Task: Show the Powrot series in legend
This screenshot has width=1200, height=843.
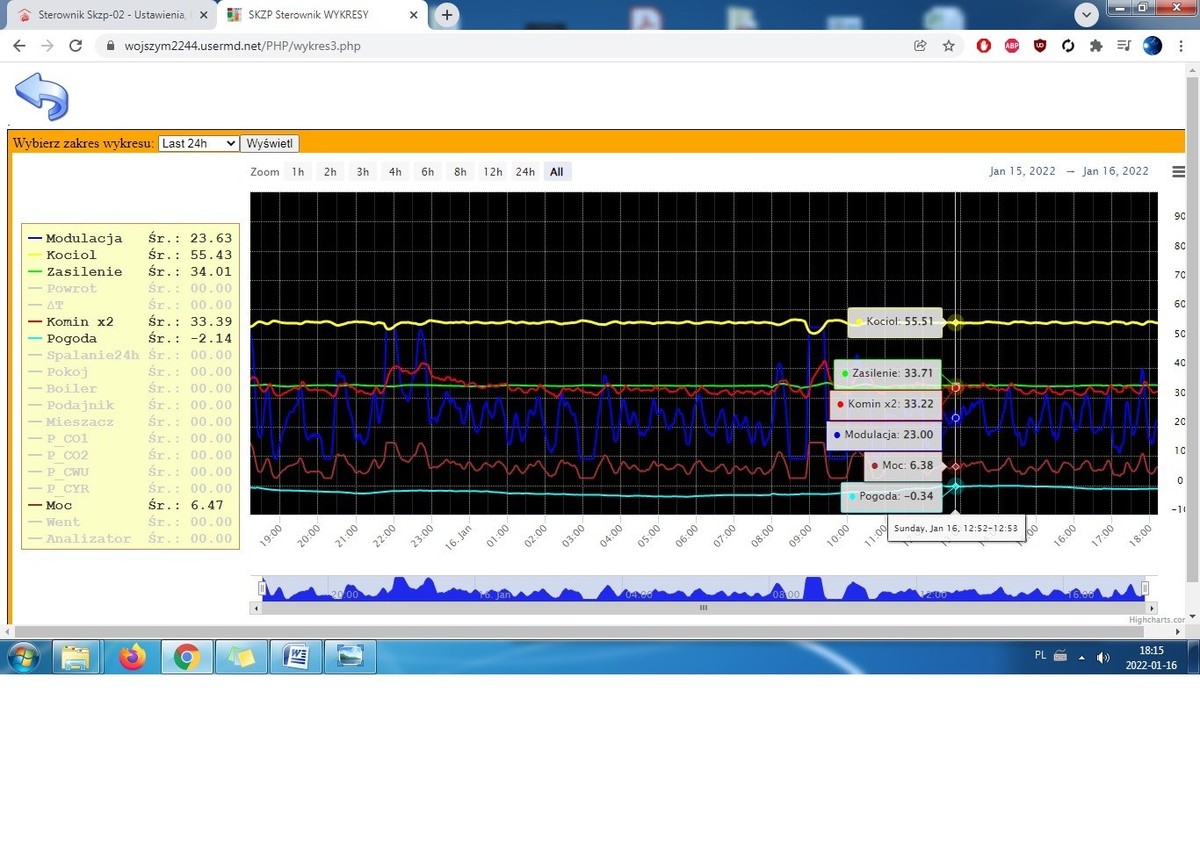Action: 71,288
